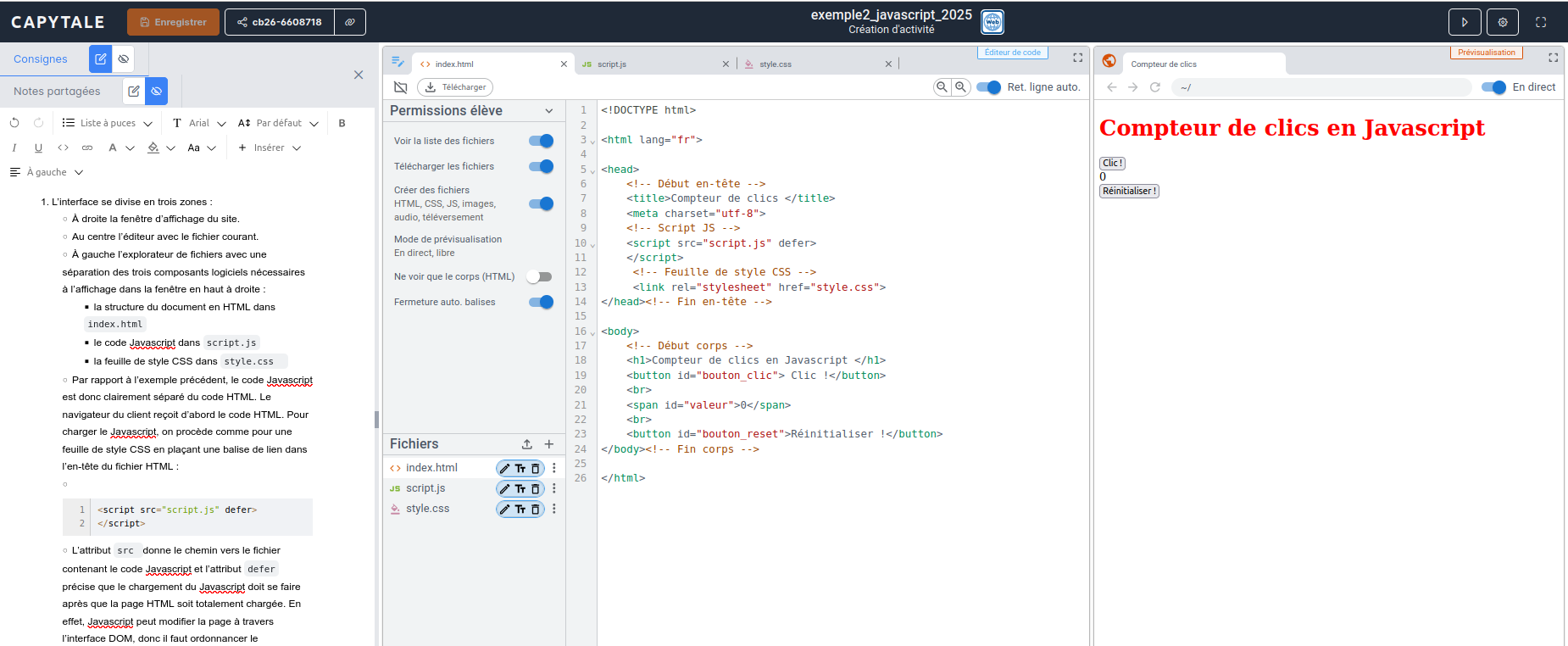Insert a hyperlink with the chain icon

tap(87, 148)
